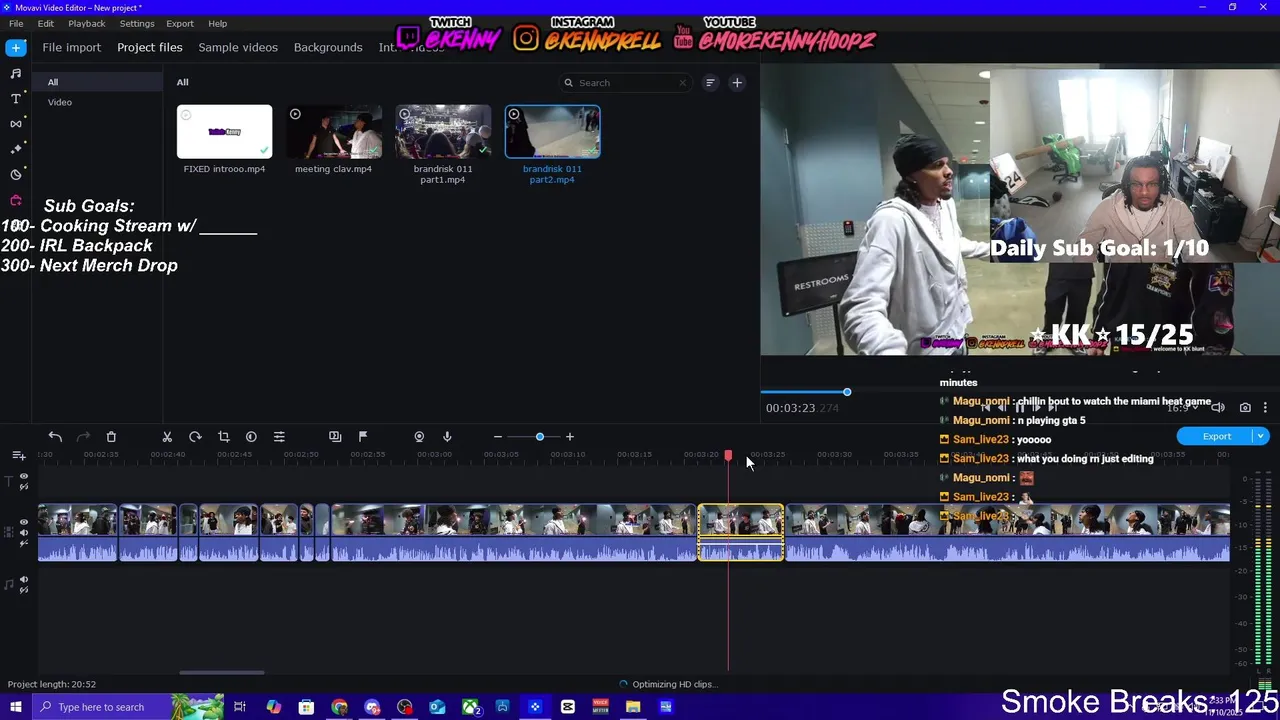
Task: Open the Sounds music-note panel
Action: (16, 73)
